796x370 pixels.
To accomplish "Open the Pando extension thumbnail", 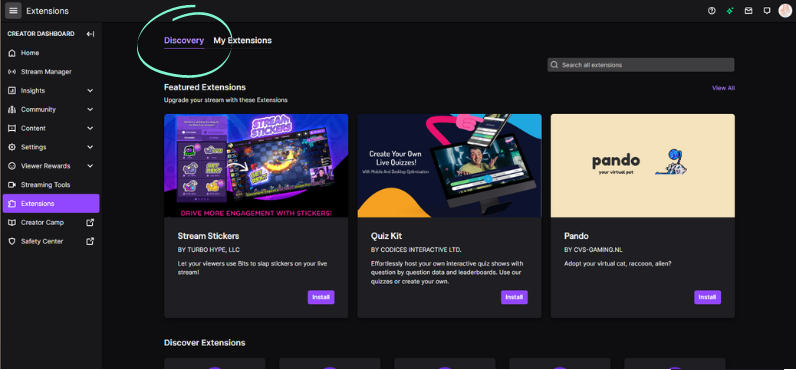I will (643, 165).
